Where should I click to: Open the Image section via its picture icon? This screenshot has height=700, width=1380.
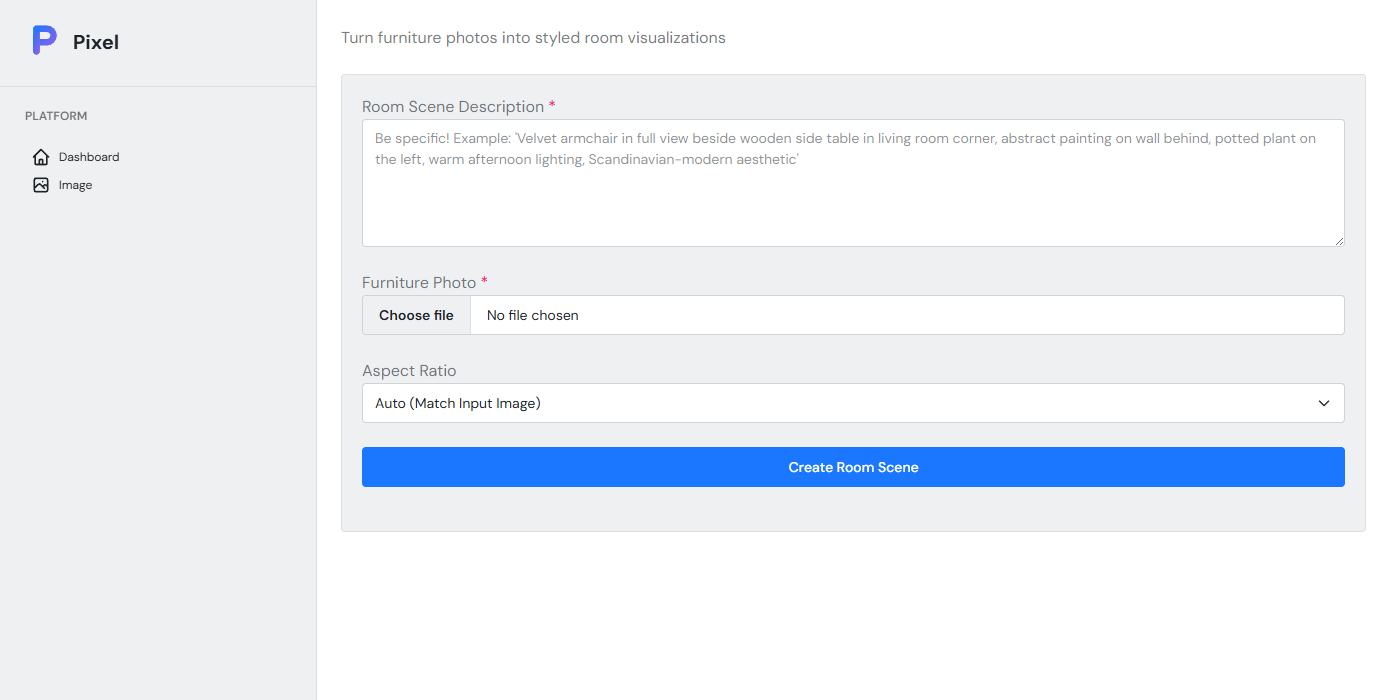pos(40,185)
